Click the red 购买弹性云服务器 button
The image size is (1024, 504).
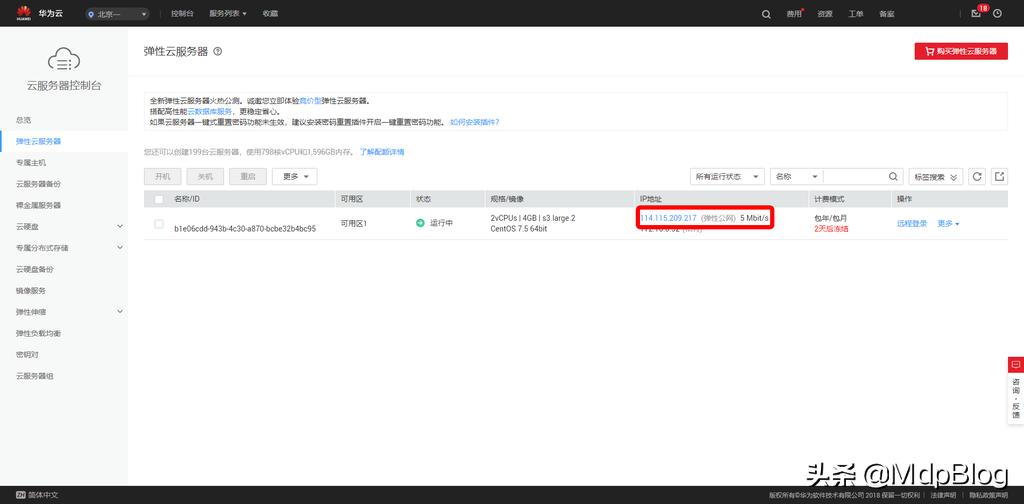(961, 51)
